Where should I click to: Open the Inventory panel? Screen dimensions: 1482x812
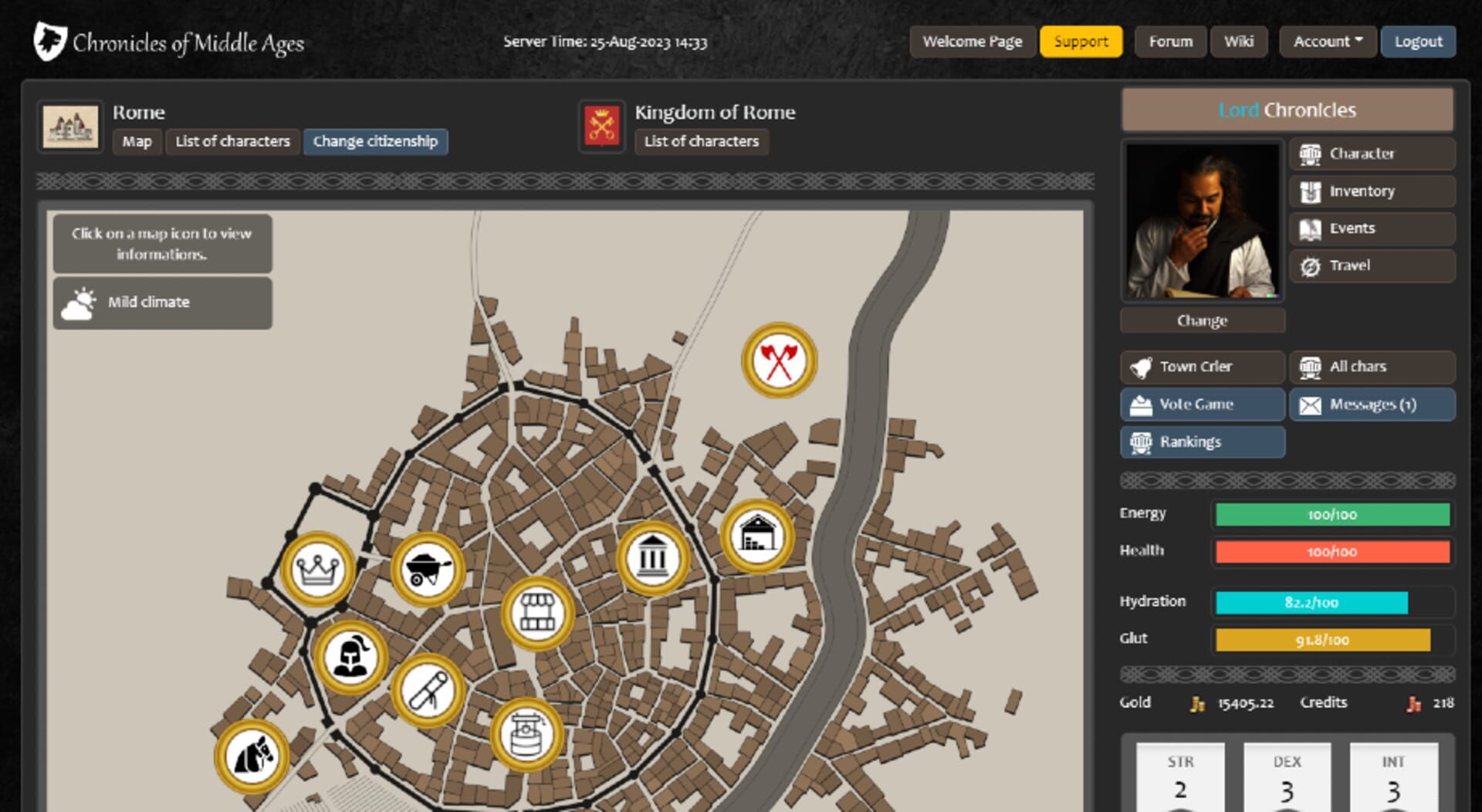click(1372, 191)
